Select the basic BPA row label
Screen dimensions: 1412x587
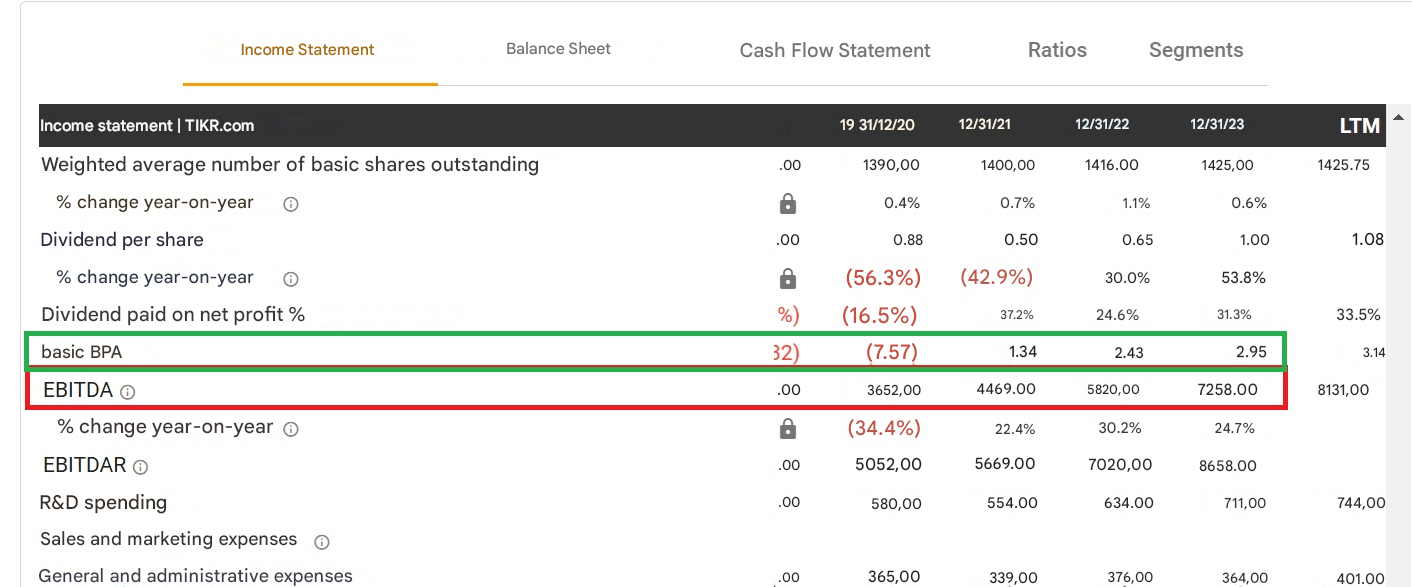(81, 352)
